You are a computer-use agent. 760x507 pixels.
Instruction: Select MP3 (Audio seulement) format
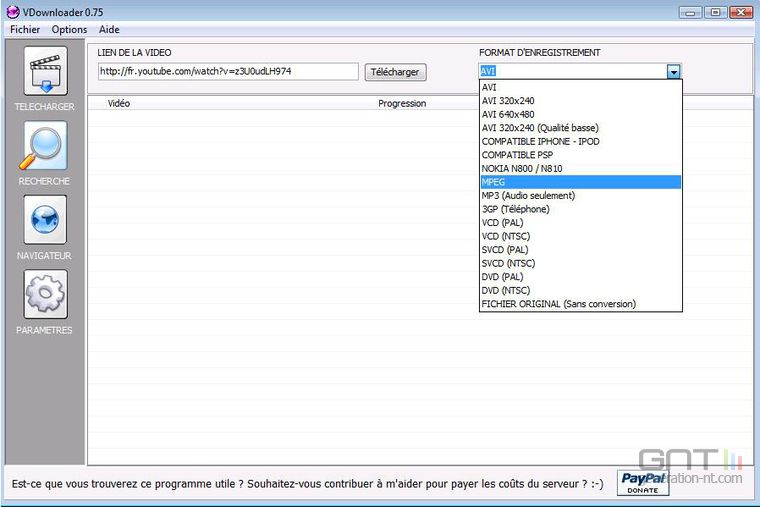click(x=581, y=196)
